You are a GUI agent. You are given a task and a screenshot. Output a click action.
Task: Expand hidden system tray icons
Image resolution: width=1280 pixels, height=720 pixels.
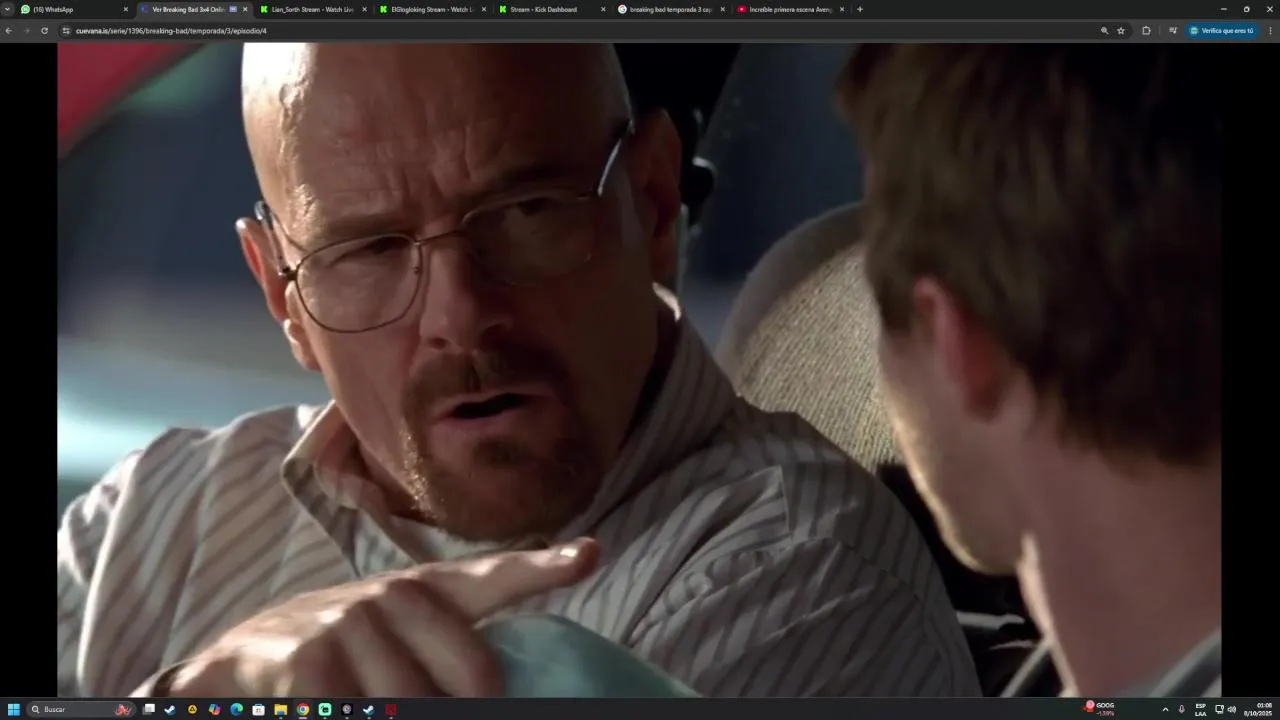1165,710
